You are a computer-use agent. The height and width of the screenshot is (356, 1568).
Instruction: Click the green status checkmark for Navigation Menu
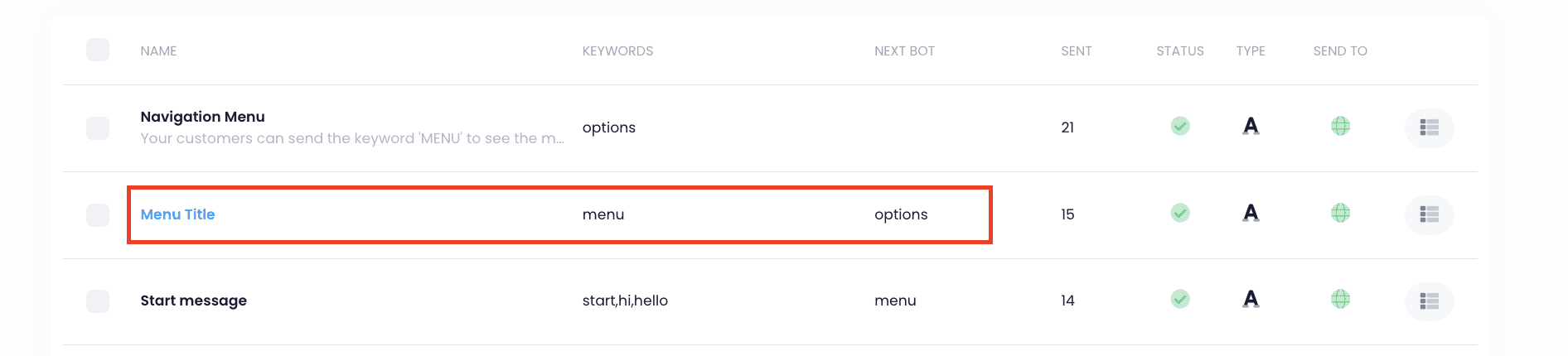pos(1180,126)
